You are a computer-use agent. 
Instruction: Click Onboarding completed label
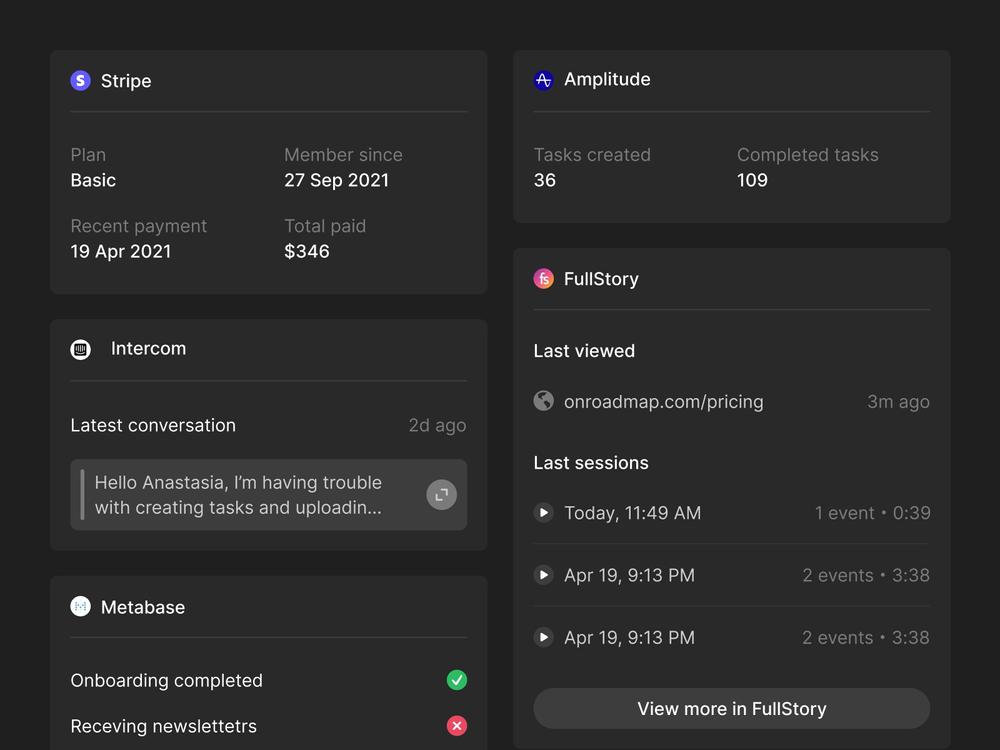(x=166, y=680)
